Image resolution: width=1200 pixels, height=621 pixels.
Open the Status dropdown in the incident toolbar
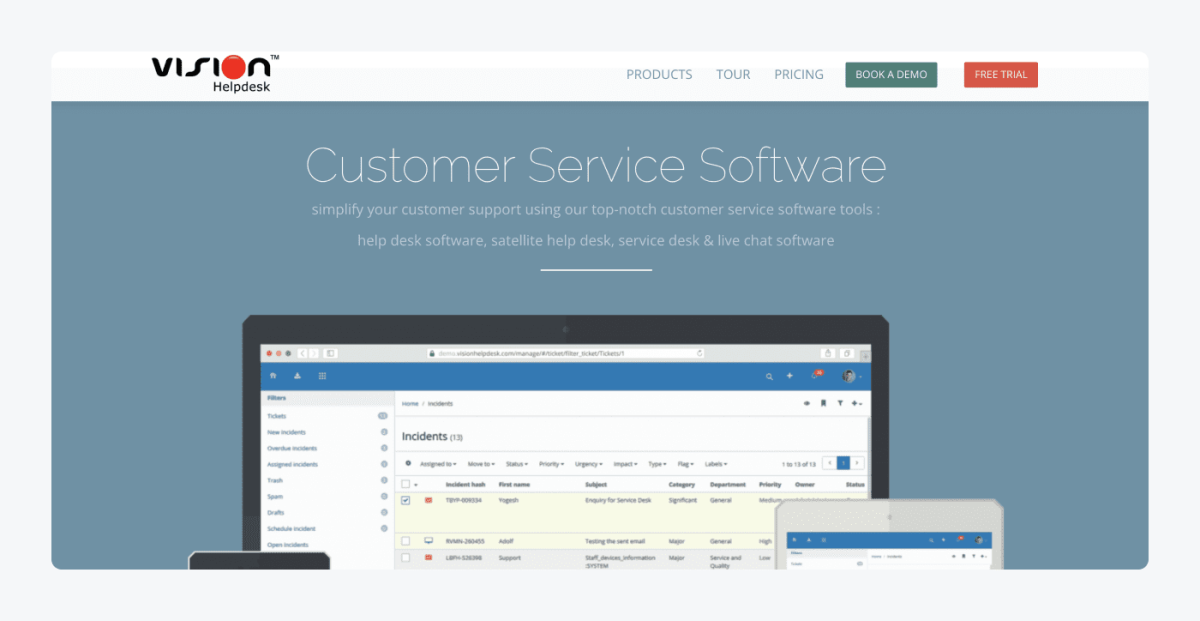tap(516, 464)
